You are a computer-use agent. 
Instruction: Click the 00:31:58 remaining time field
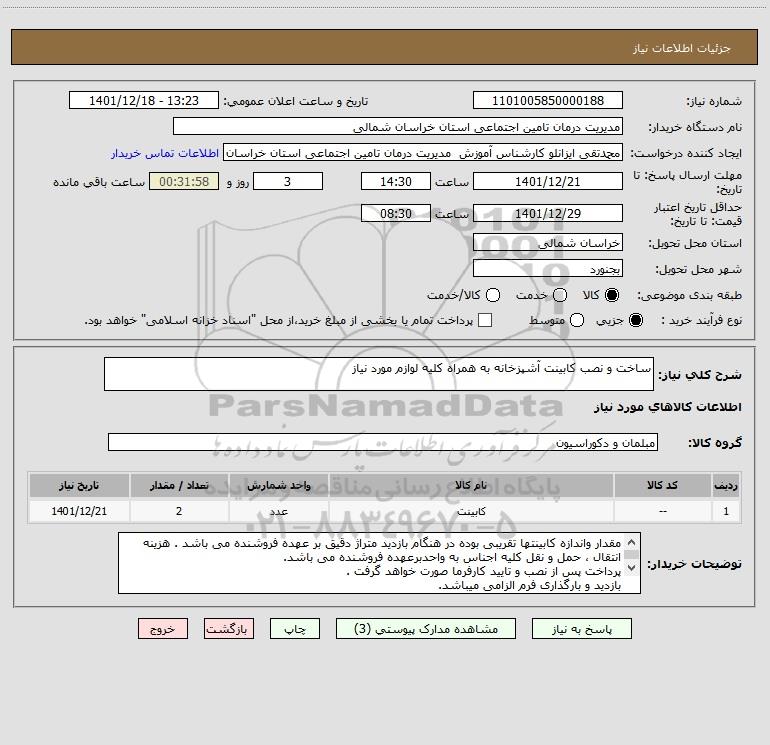click(184, 181)
